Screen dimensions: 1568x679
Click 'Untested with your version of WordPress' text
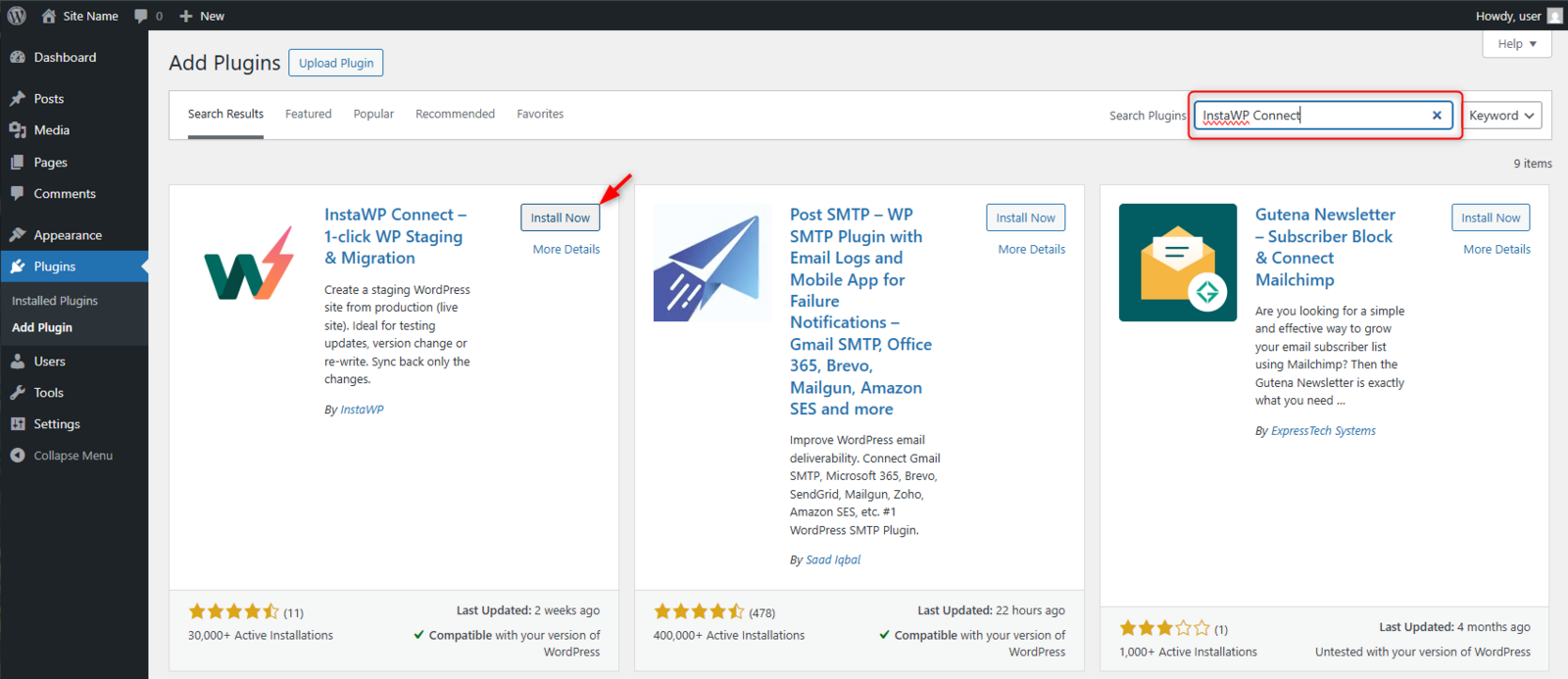[x=1423, y=653]
